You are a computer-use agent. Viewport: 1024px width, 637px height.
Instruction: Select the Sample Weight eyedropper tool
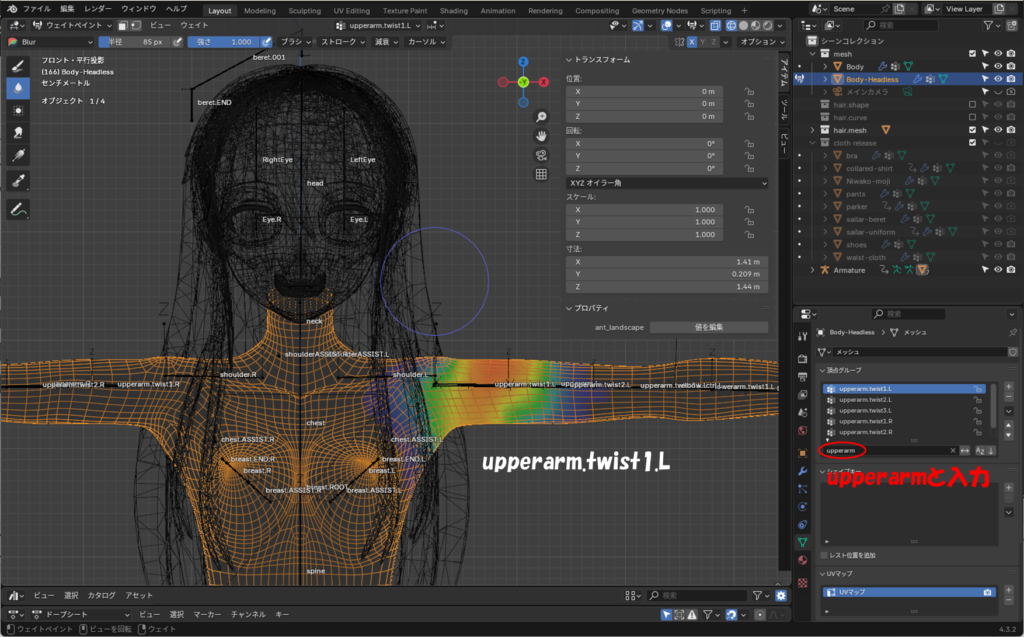click(18, 181)
